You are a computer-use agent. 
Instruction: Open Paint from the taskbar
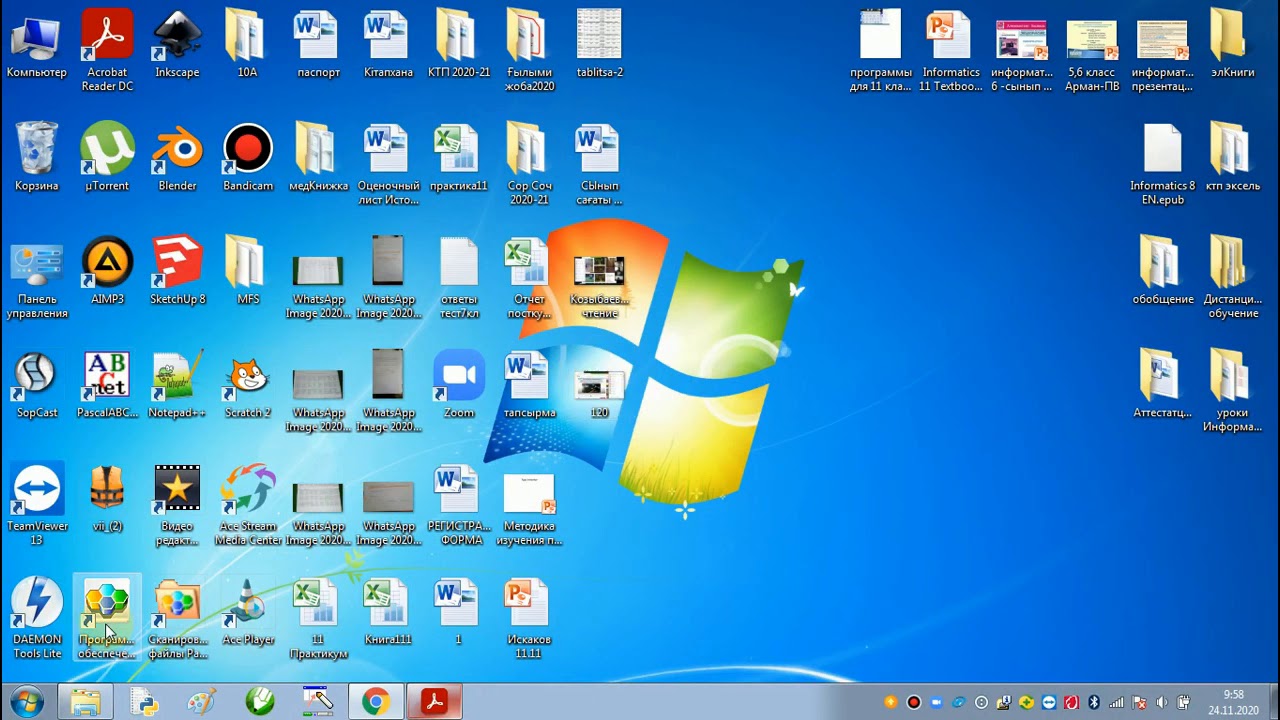tap(202, 702)
